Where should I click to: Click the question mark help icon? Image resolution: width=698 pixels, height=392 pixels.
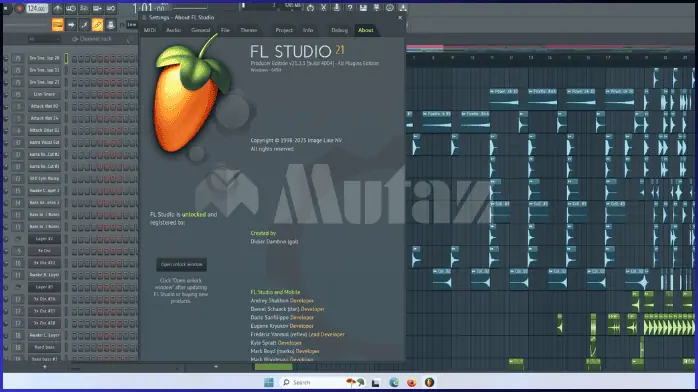pos(350,8)
